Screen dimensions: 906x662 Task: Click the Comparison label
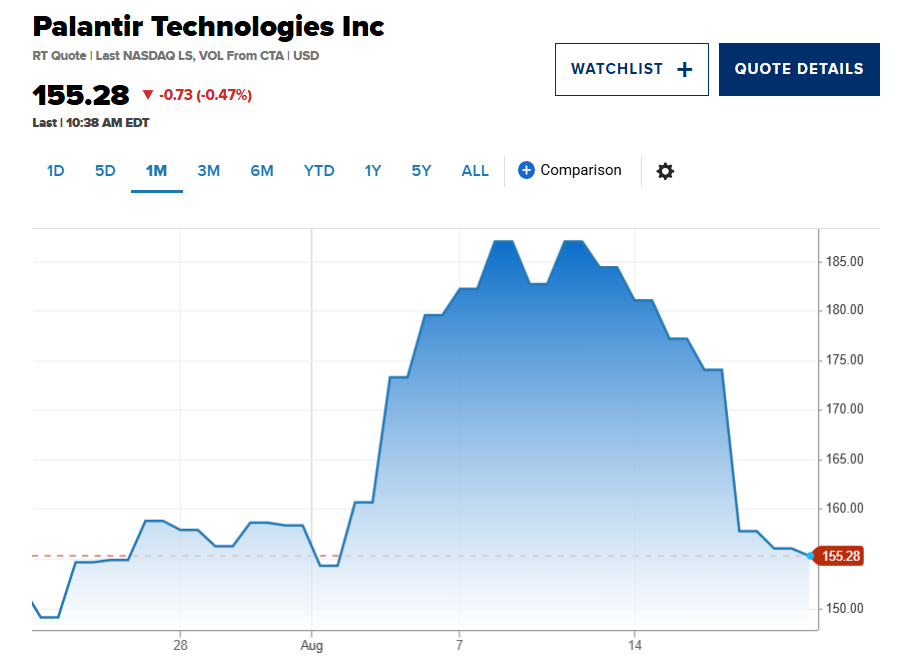(580, 171)
